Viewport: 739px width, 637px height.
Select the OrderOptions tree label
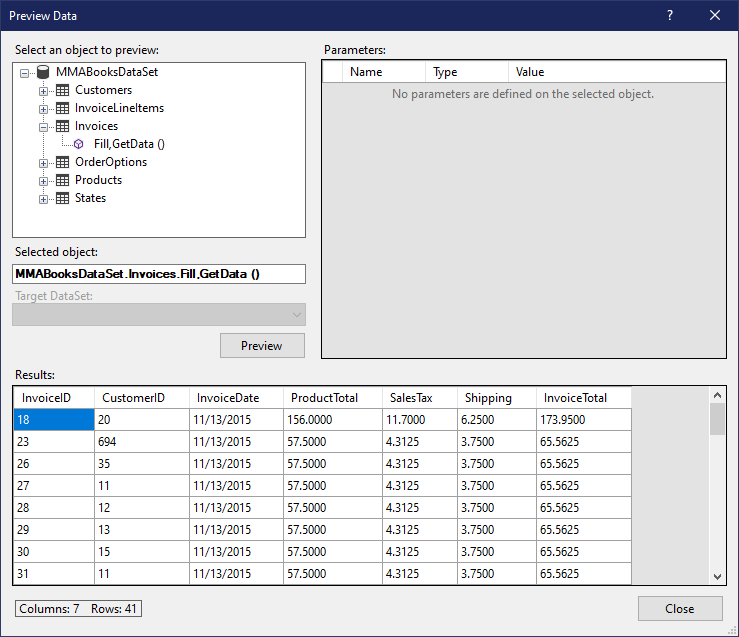tap(111, 162)
